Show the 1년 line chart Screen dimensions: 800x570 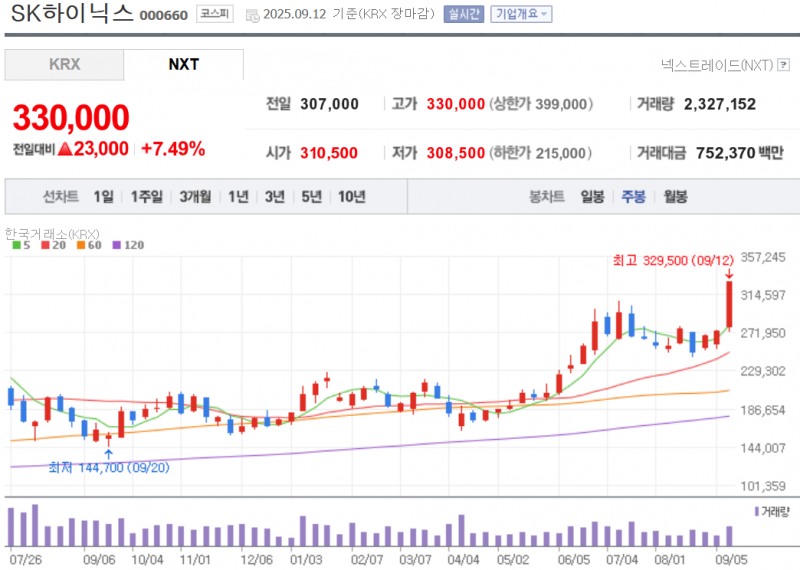click(238, 197)
